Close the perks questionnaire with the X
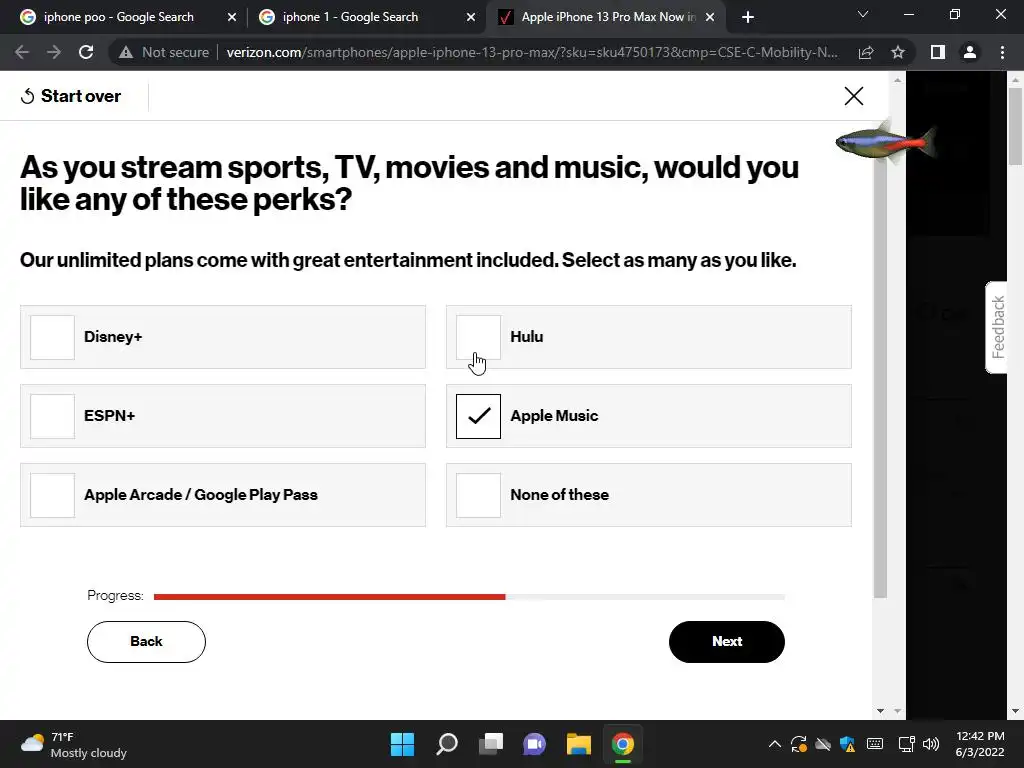The image size is (1024, 768). point(854,96)
